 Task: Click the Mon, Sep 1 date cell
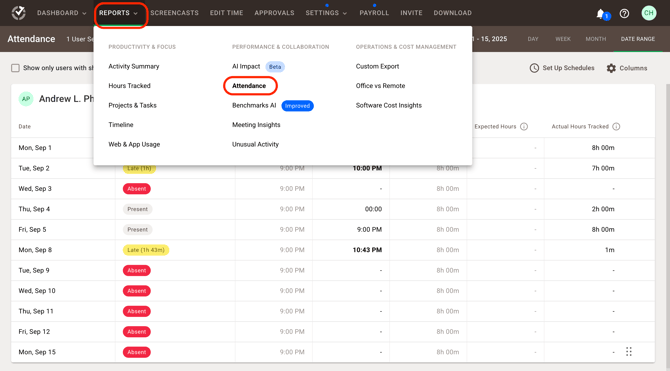click(x=35, y=148)
